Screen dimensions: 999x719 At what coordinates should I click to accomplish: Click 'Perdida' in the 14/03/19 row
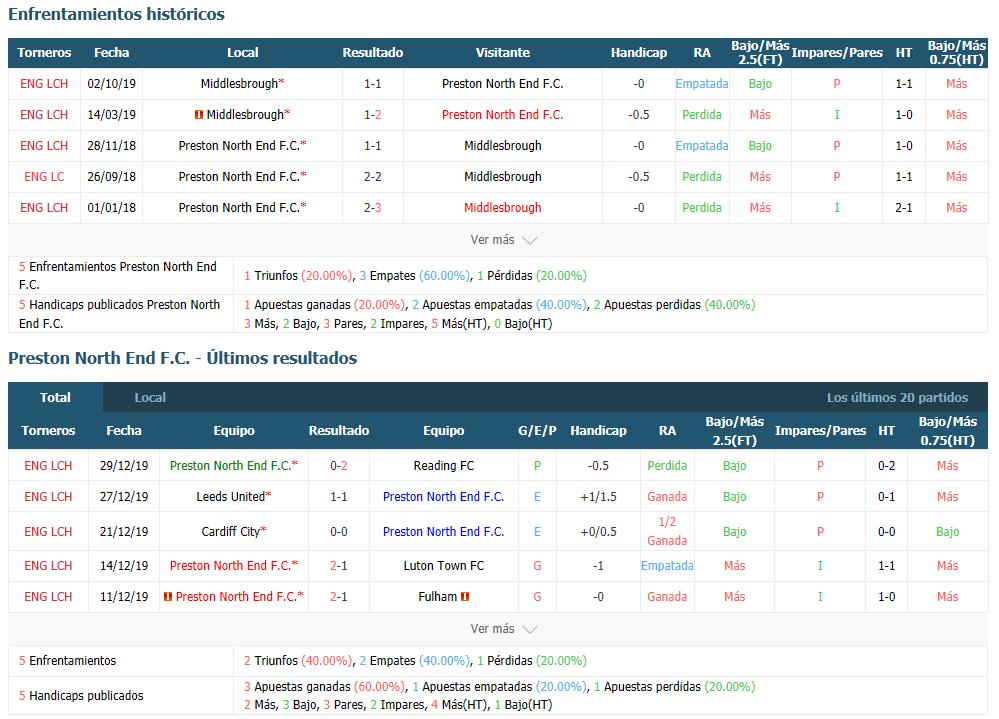point(701,115)
